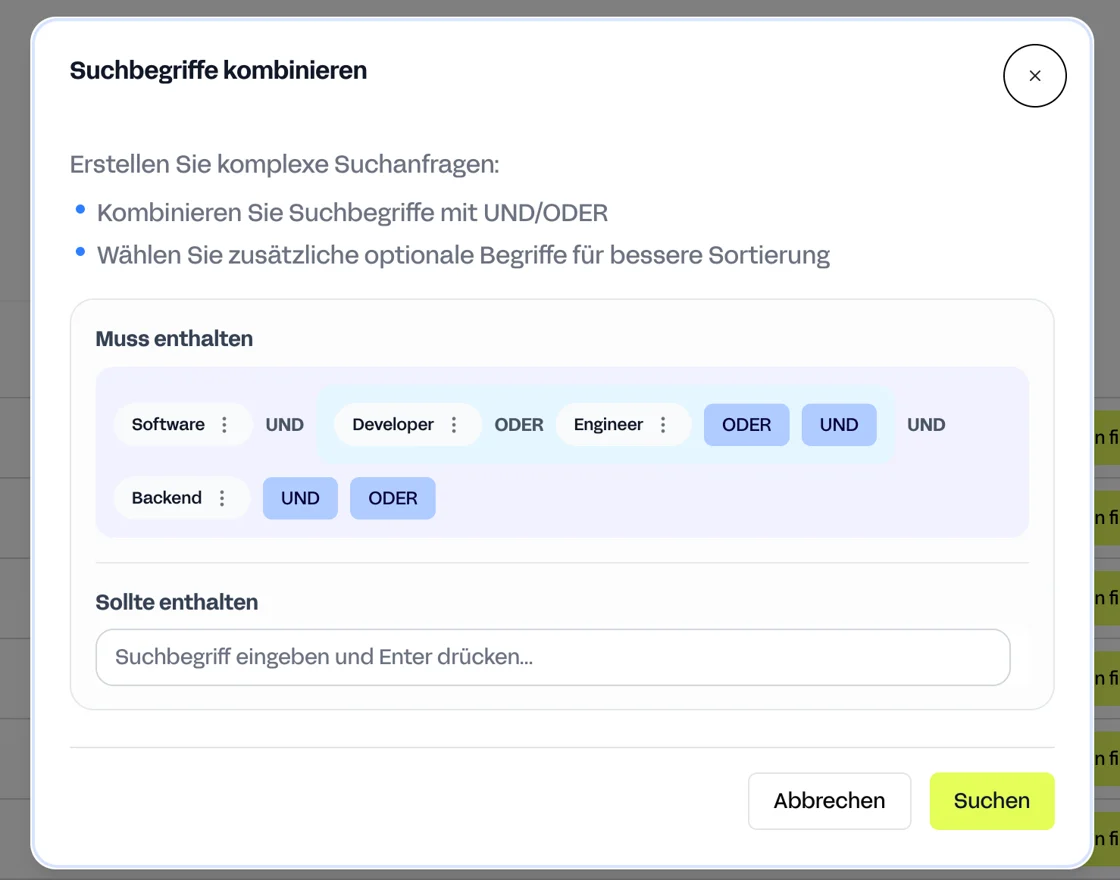Click the Sollte enthalten section label
Image resolution: width=1120 pixels, height=880 pixels.
[x=177, y=602]
